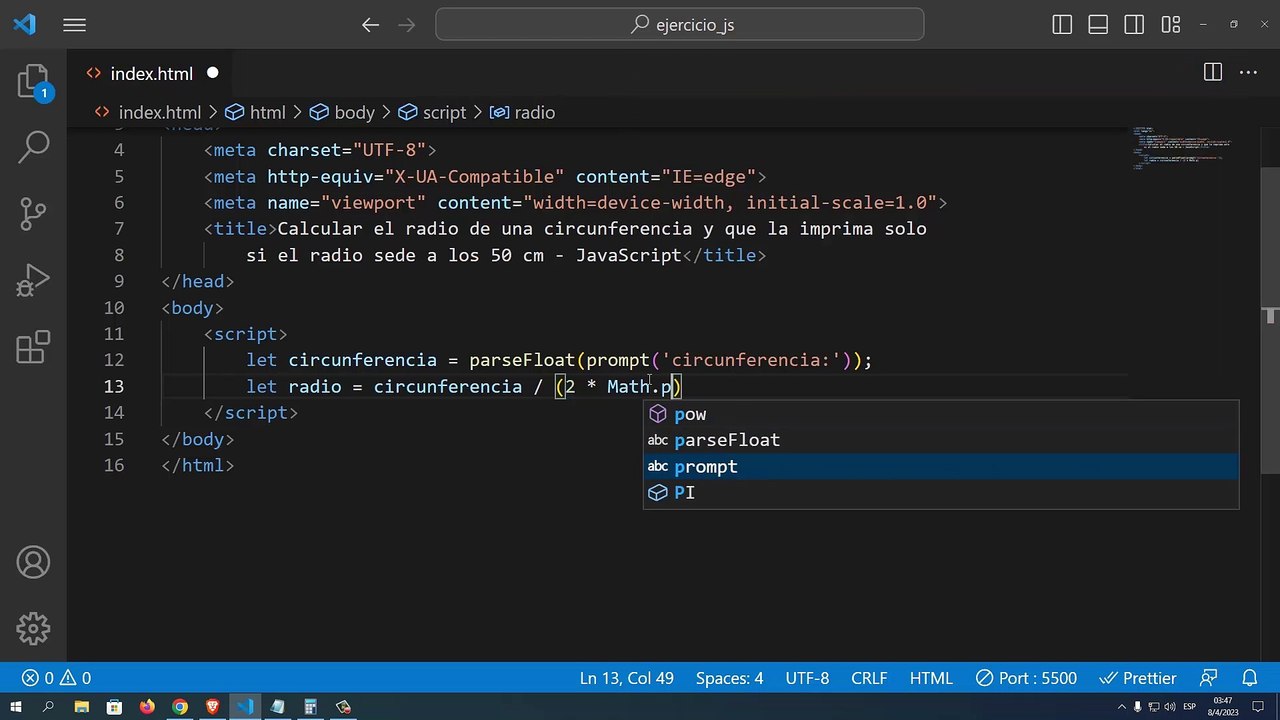Select the index.html editor tab
The width and height of the screenshot is (1280, 720).
(x=152, y=73)
